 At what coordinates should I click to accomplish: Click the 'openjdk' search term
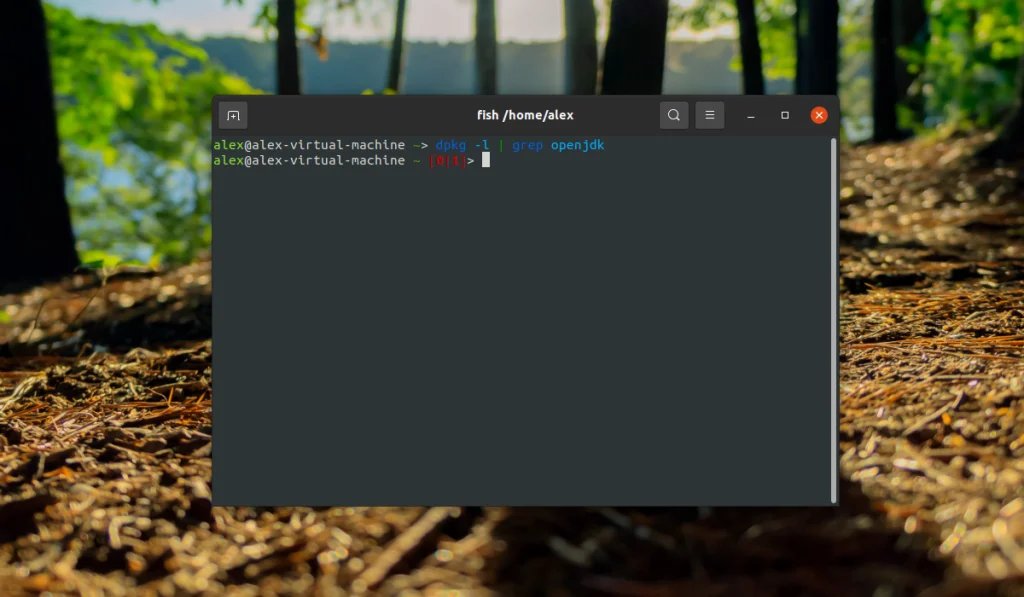coord(580,145)
